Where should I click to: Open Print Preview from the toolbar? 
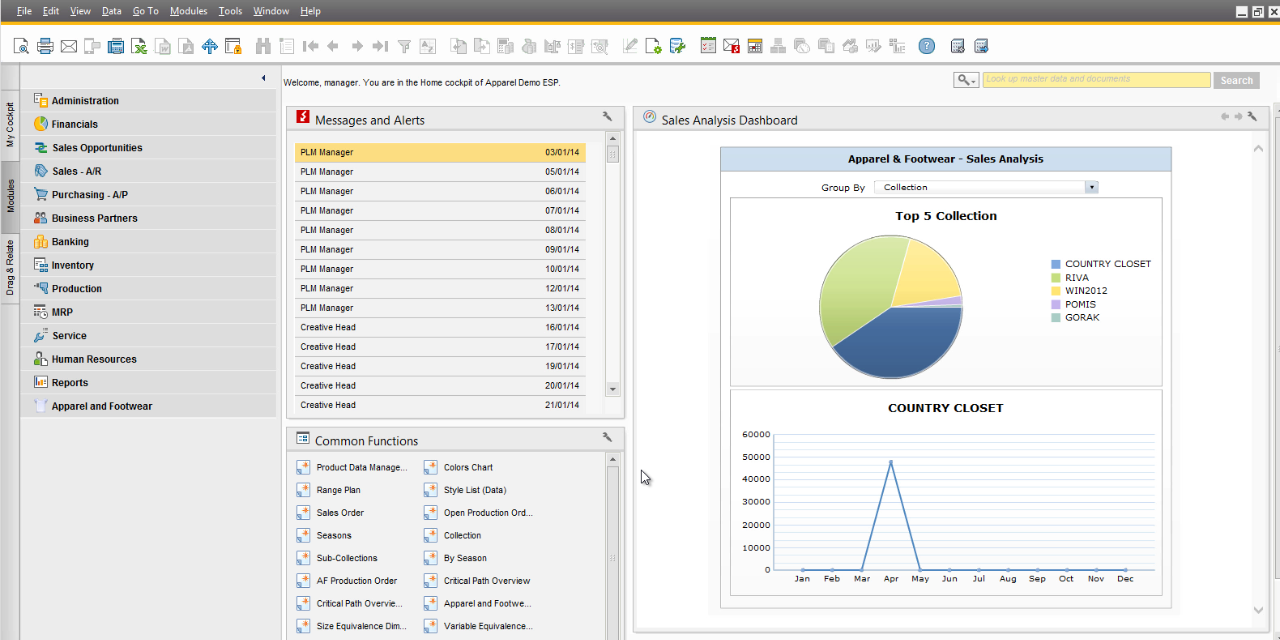tap(21, 46)
